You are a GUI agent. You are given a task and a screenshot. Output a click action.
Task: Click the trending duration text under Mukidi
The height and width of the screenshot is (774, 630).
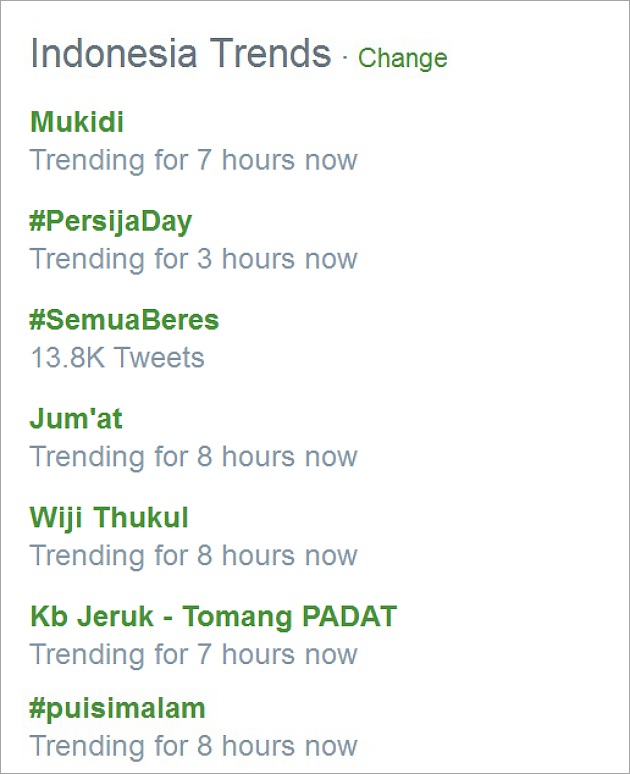point(194,160)
